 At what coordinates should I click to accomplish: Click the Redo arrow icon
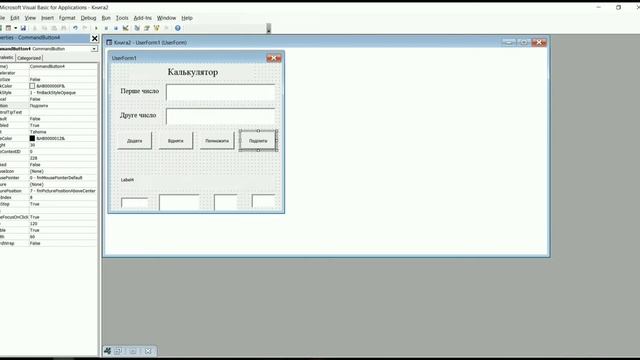[x=85, y=28]
